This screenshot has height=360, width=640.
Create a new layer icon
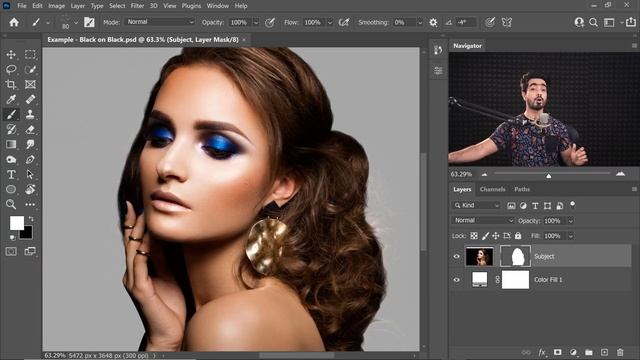[604, 352]
